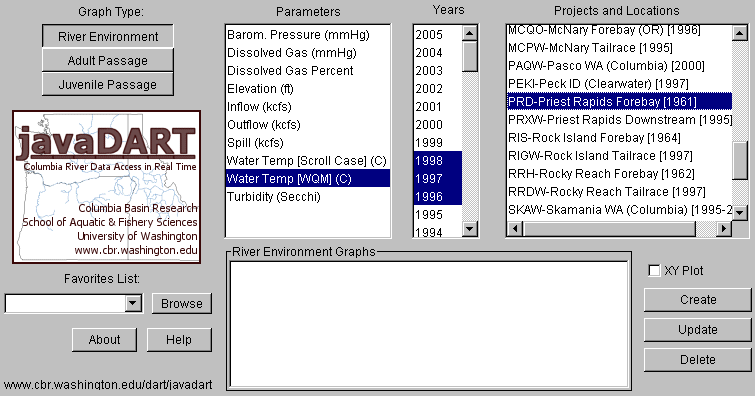Select Water Temp [WQM] (C) parameter

(x=308, y=179)
